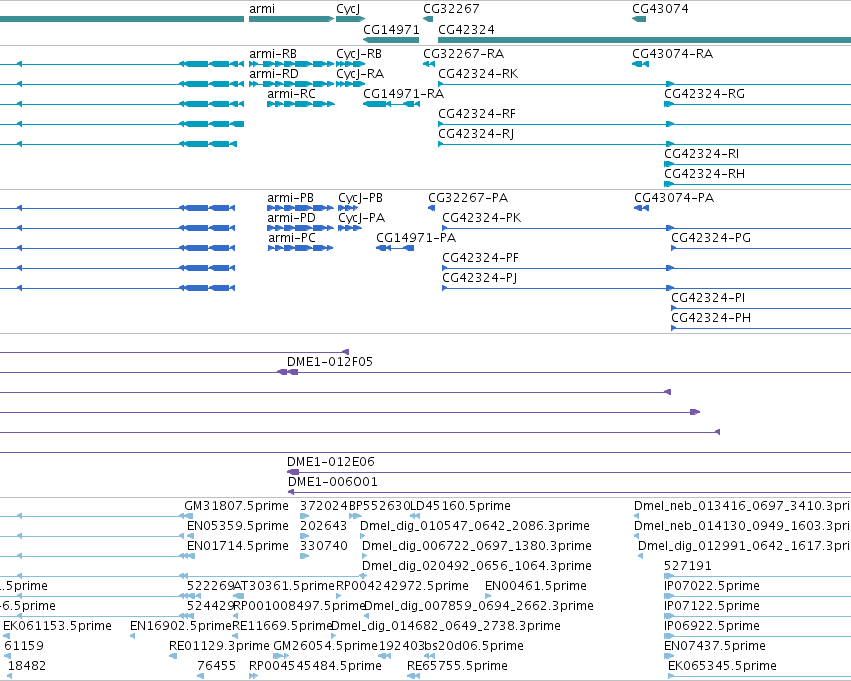The width and height of the screenshot is (851, 681).
Task: Select the CG42324-RF transcript label
Action: pyautogui.click(x=477, y=114)
